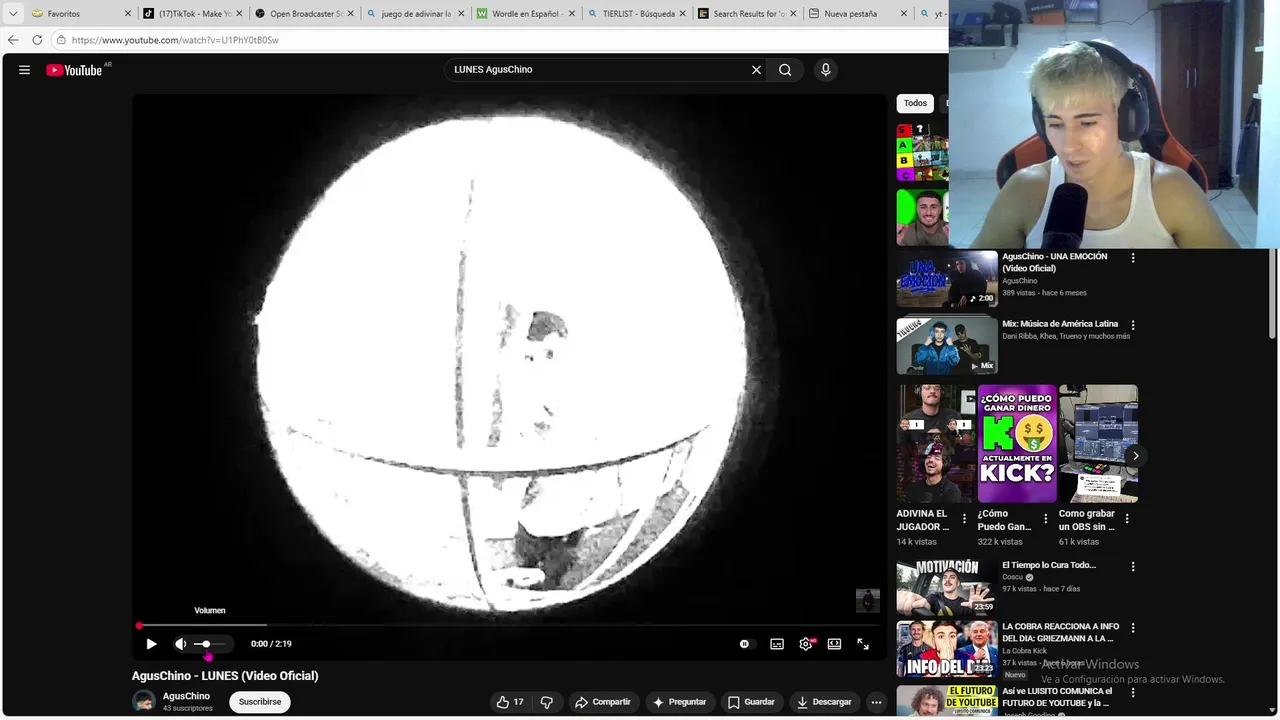Open options for El Tiempo lo Cura Todo
1280x720 pixels.
point(1133,566)
